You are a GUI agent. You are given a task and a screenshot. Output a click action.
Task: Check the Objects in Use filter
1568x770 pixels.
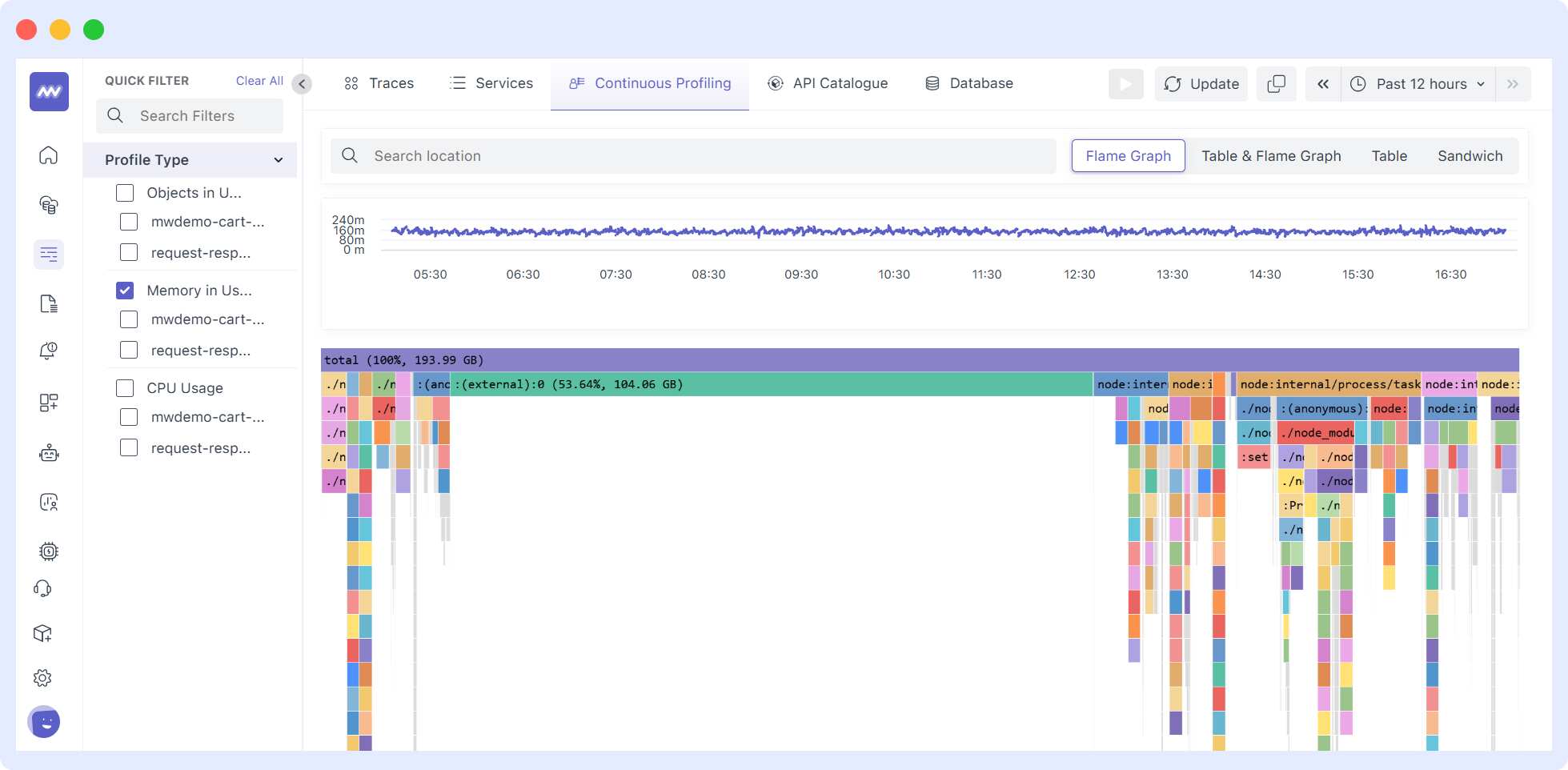(125, 192)
